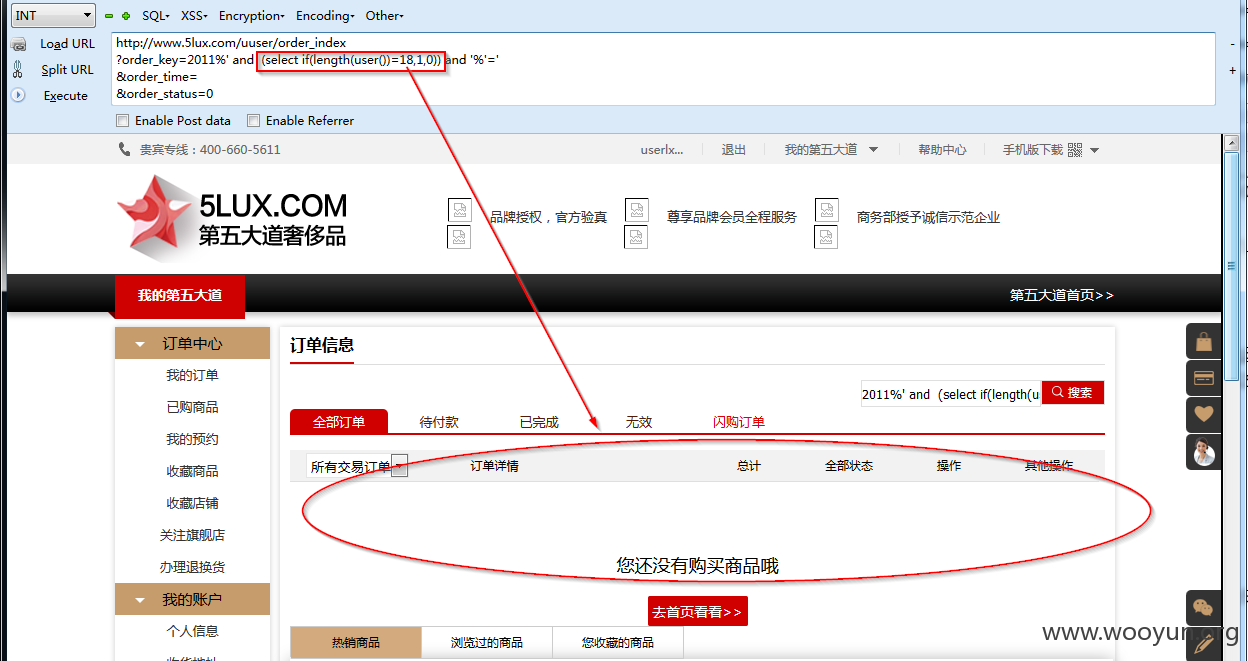Open the heart favorites sidebar icon
The image size is (1248, 661).
coord(1204,414)
